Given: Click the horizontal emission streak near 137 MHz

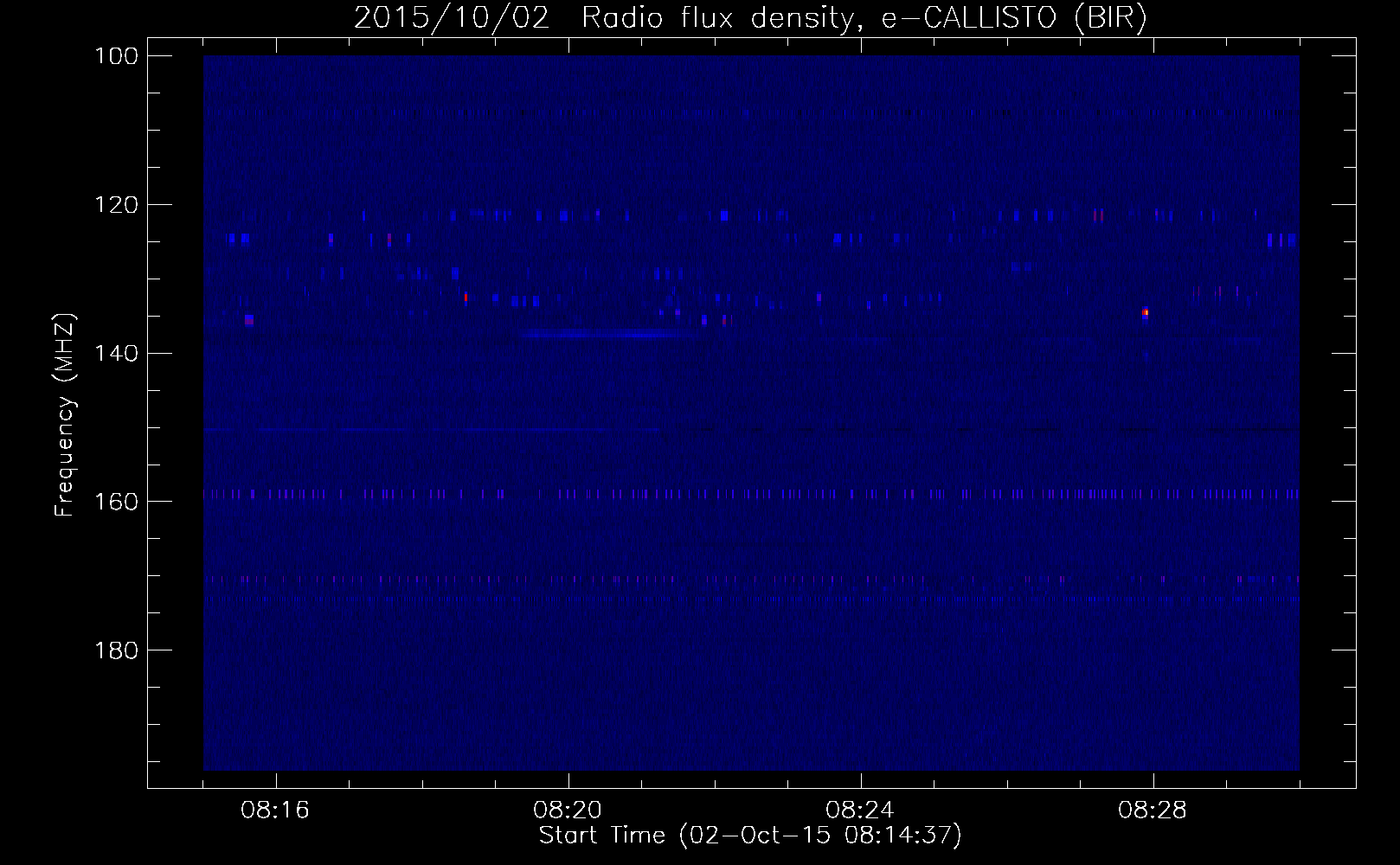Looking at the screenshot, I should coord(608,333).
